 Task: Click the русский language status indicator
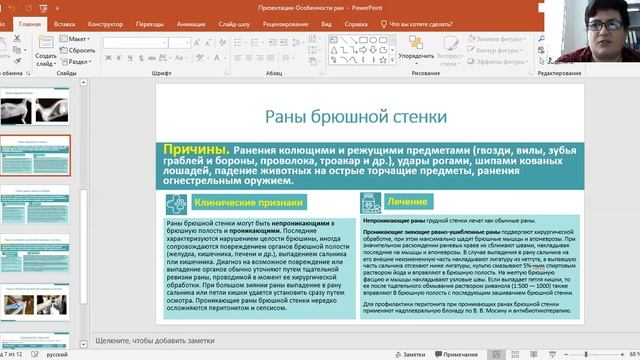tap(57, 354)
